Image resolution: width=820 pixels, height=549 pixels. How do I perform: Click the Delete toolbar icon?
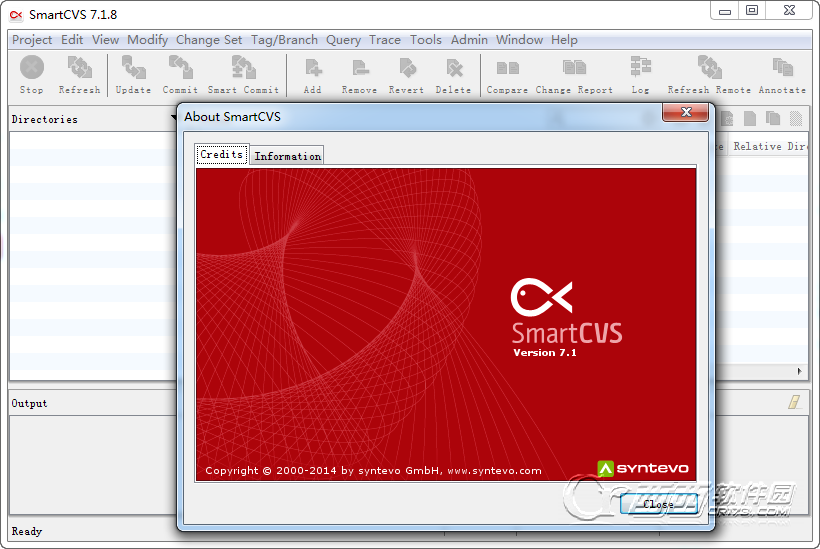click(x=454, y=68)
